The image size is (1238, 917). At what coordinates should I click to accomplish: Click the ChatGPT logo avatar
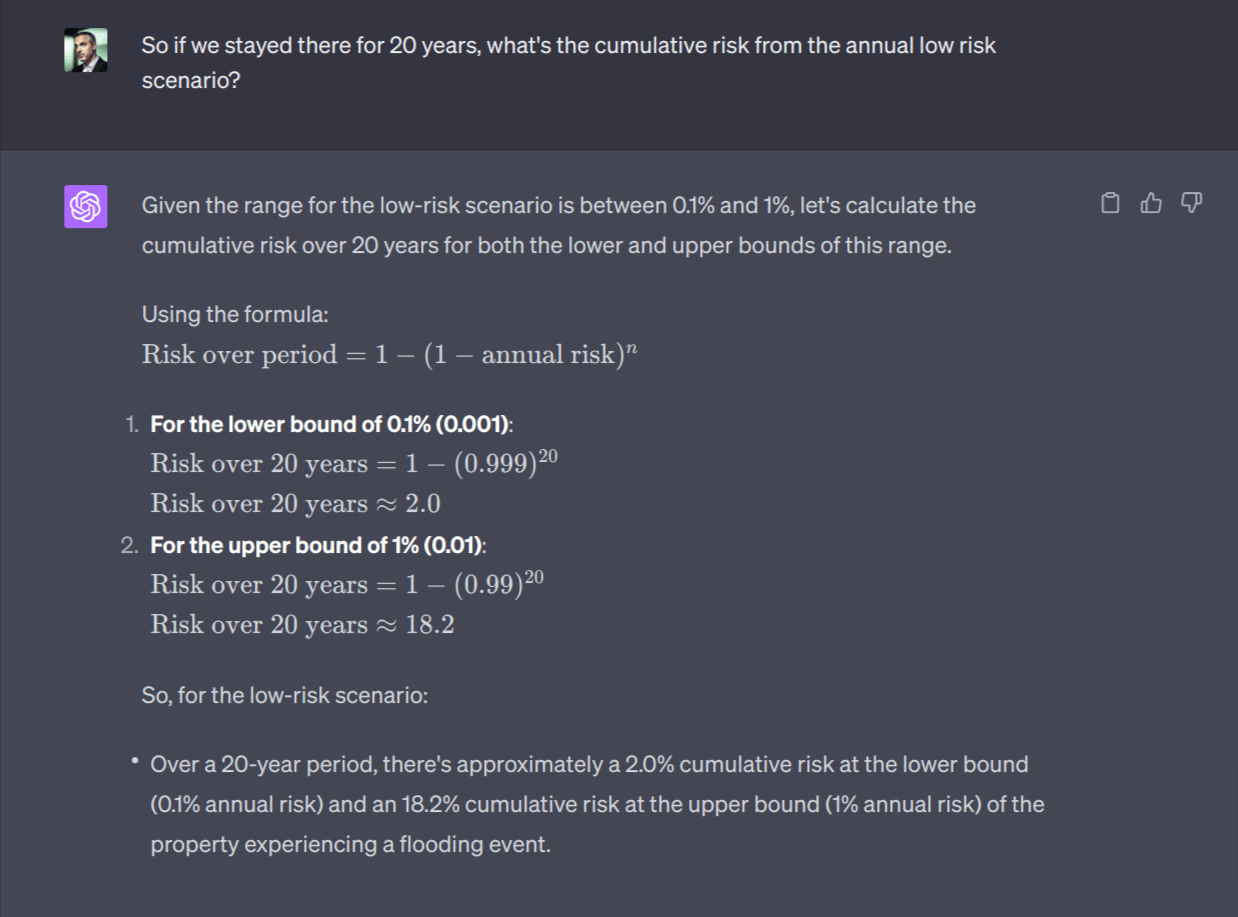tap(86, 207)
